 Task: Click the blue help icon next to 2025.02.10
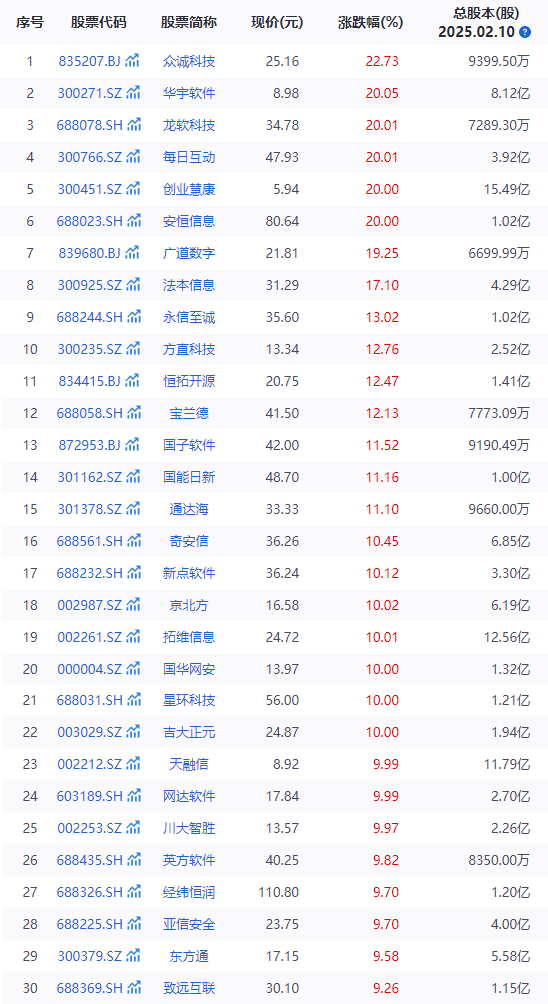tap(525, 32)
